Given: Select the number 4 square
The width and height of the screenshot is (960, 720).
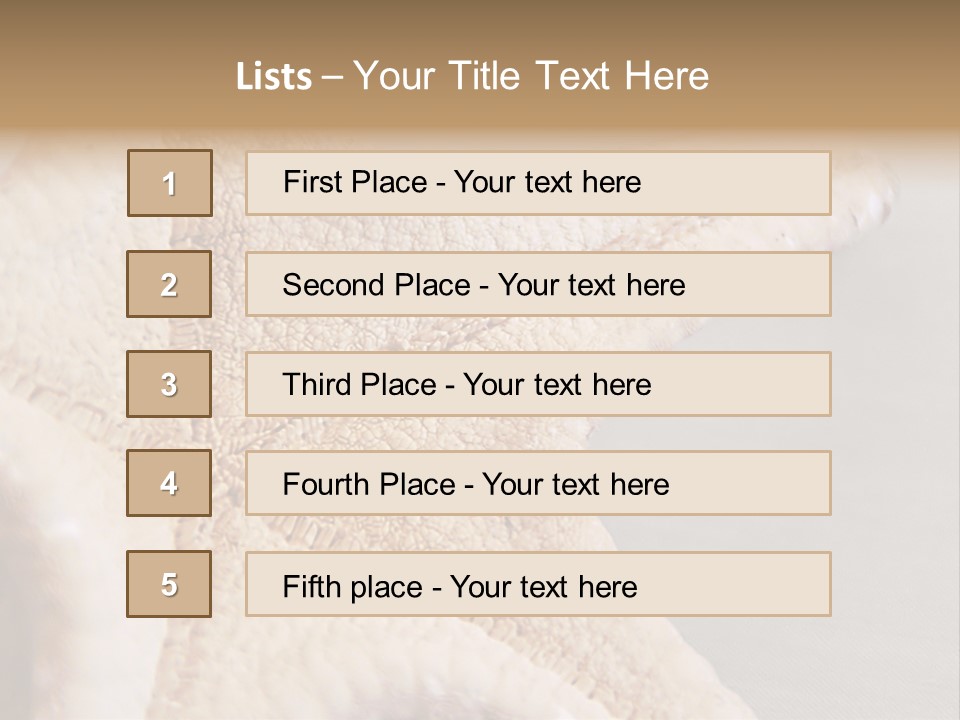Looking at the screenshot, I should 169,483.
